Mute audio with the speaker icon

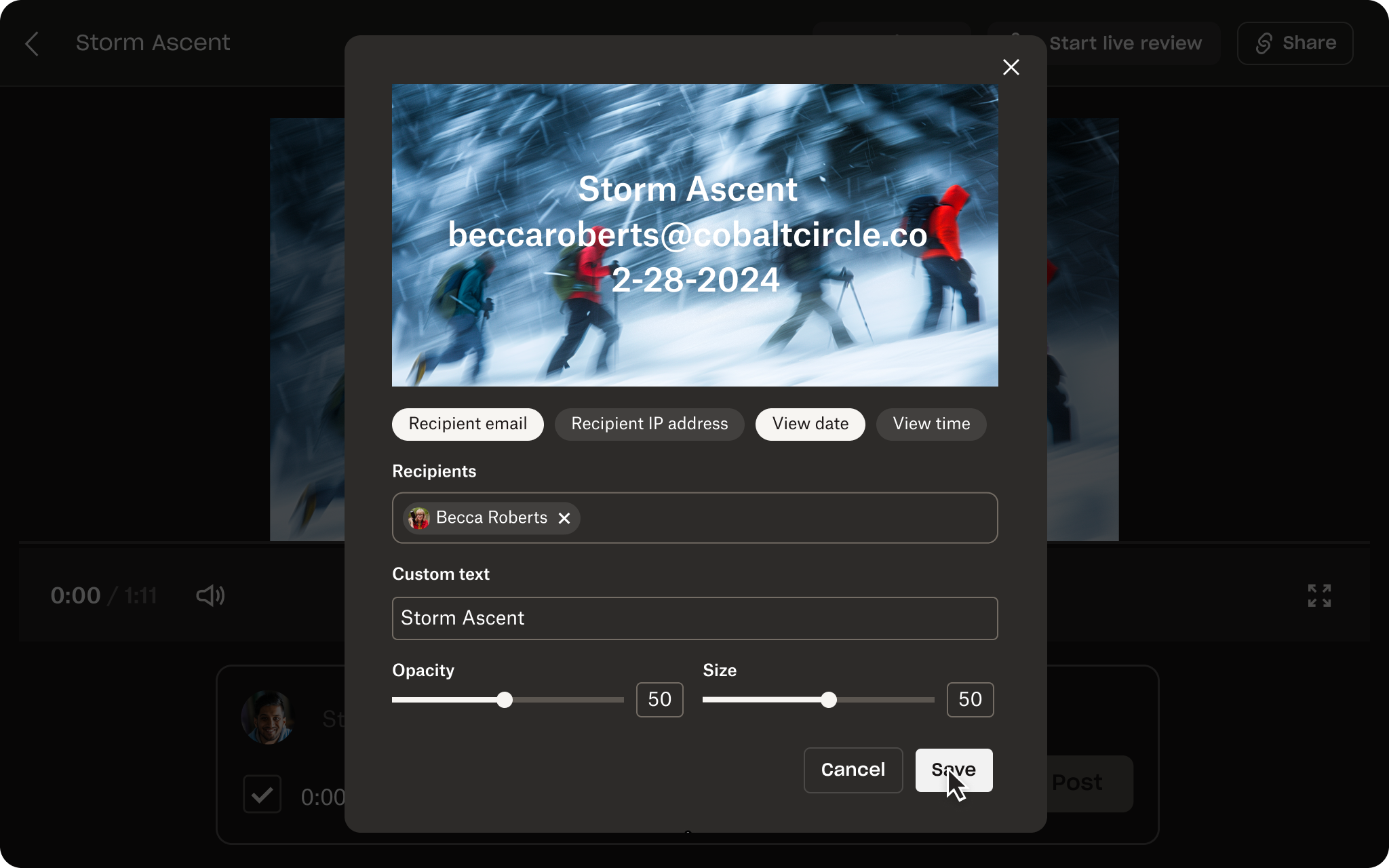point(210,596)
